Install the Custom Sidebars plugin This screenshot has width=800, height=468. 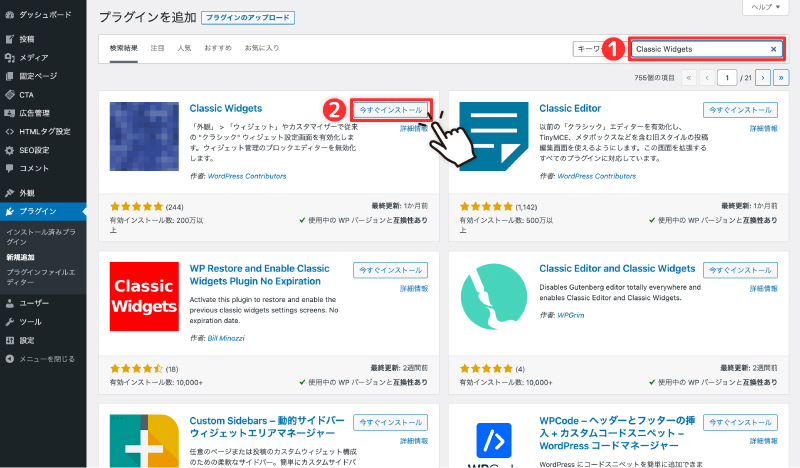tap(391, 422)
